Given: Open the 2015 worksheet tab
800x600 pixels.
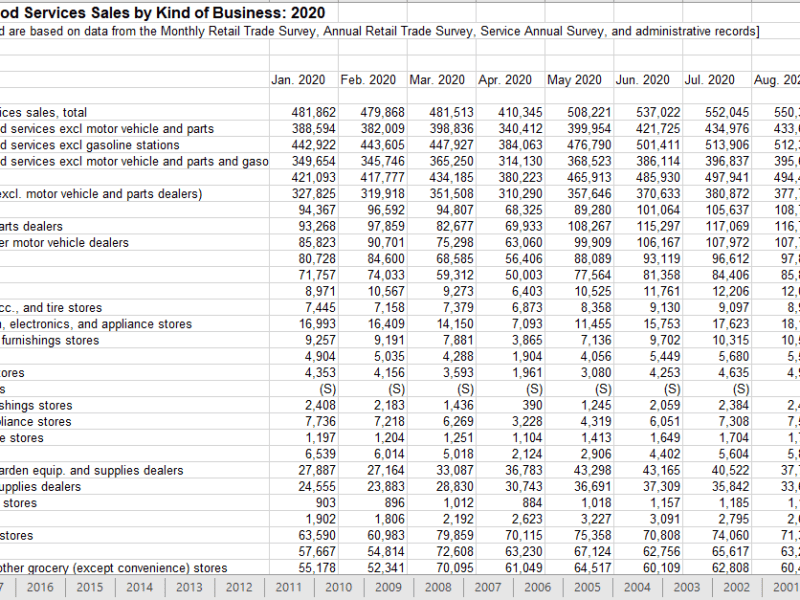Looking at the screenshot, I should pos(88,588).
